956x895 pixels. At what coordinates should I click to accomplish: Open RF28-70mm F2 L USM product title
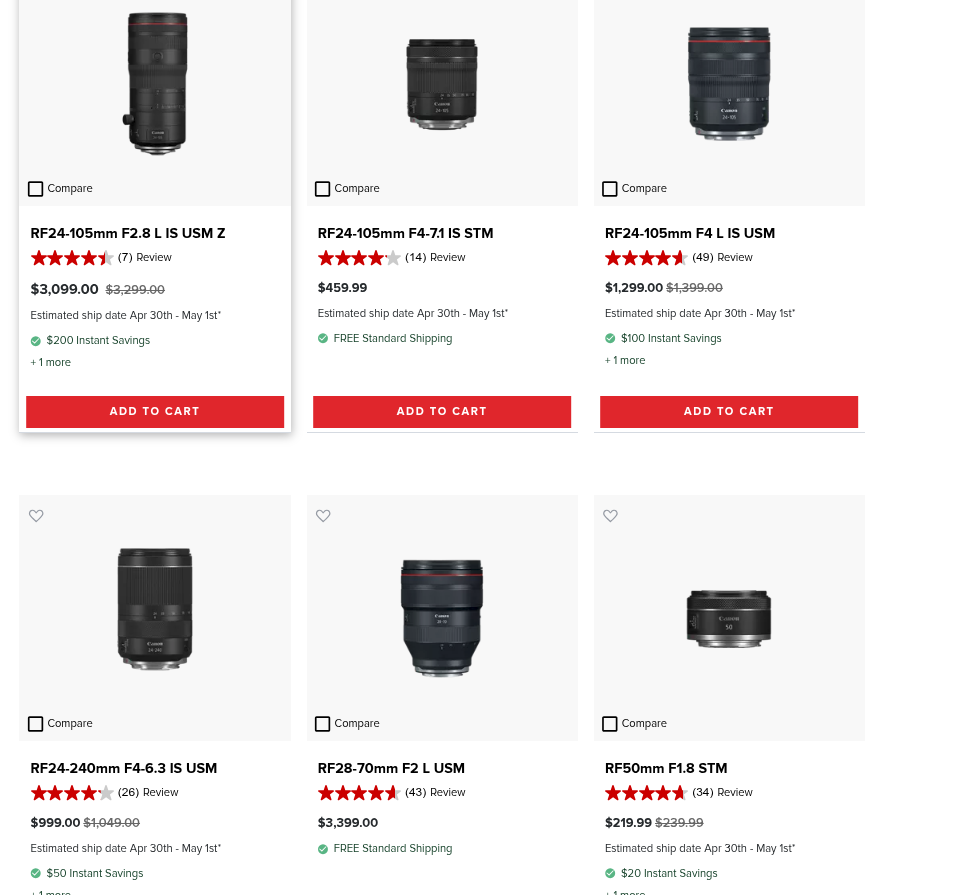[391, 768]
